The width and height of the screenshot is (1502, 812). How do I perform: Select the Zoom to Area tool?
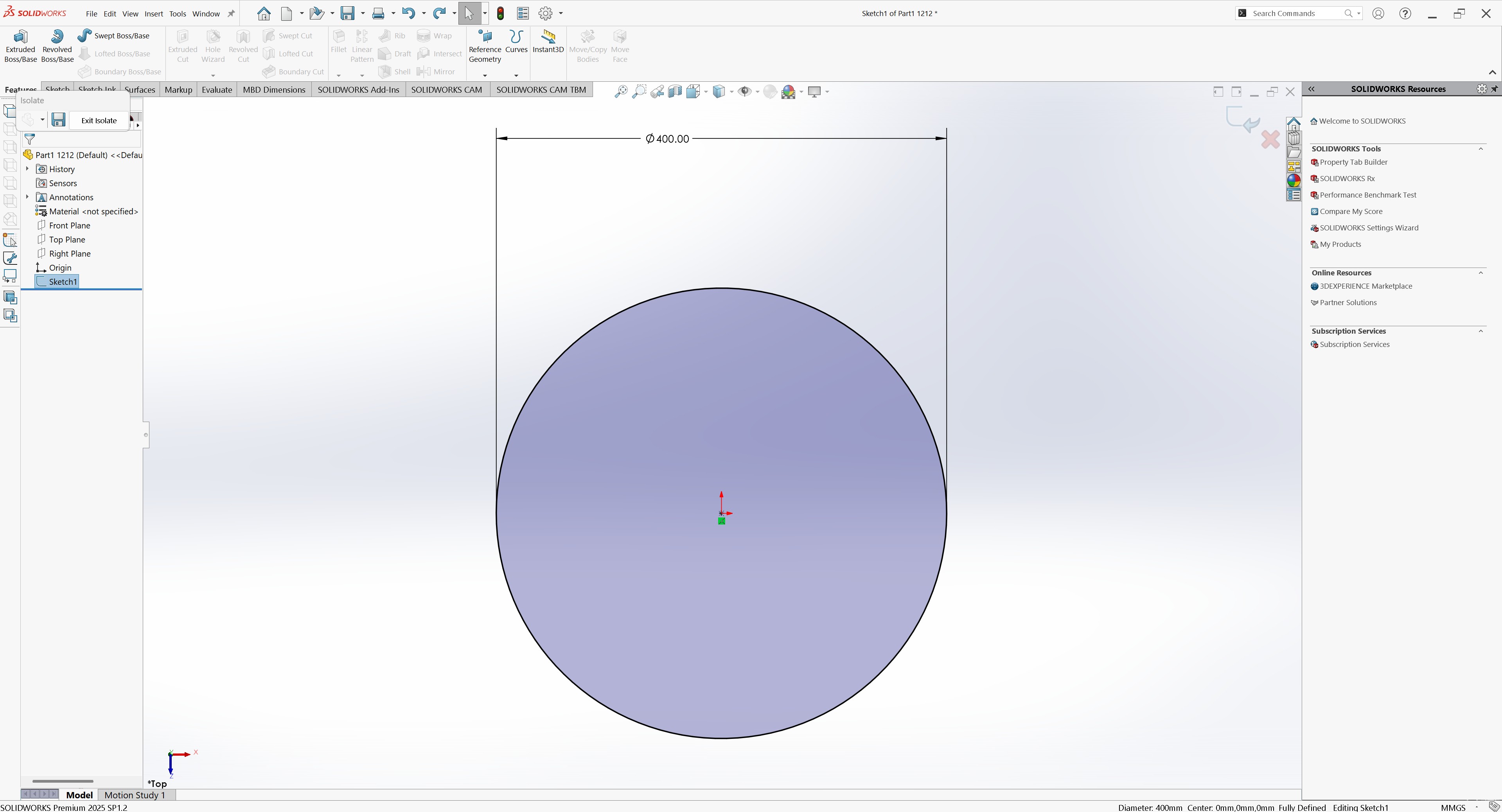point(639,92)
